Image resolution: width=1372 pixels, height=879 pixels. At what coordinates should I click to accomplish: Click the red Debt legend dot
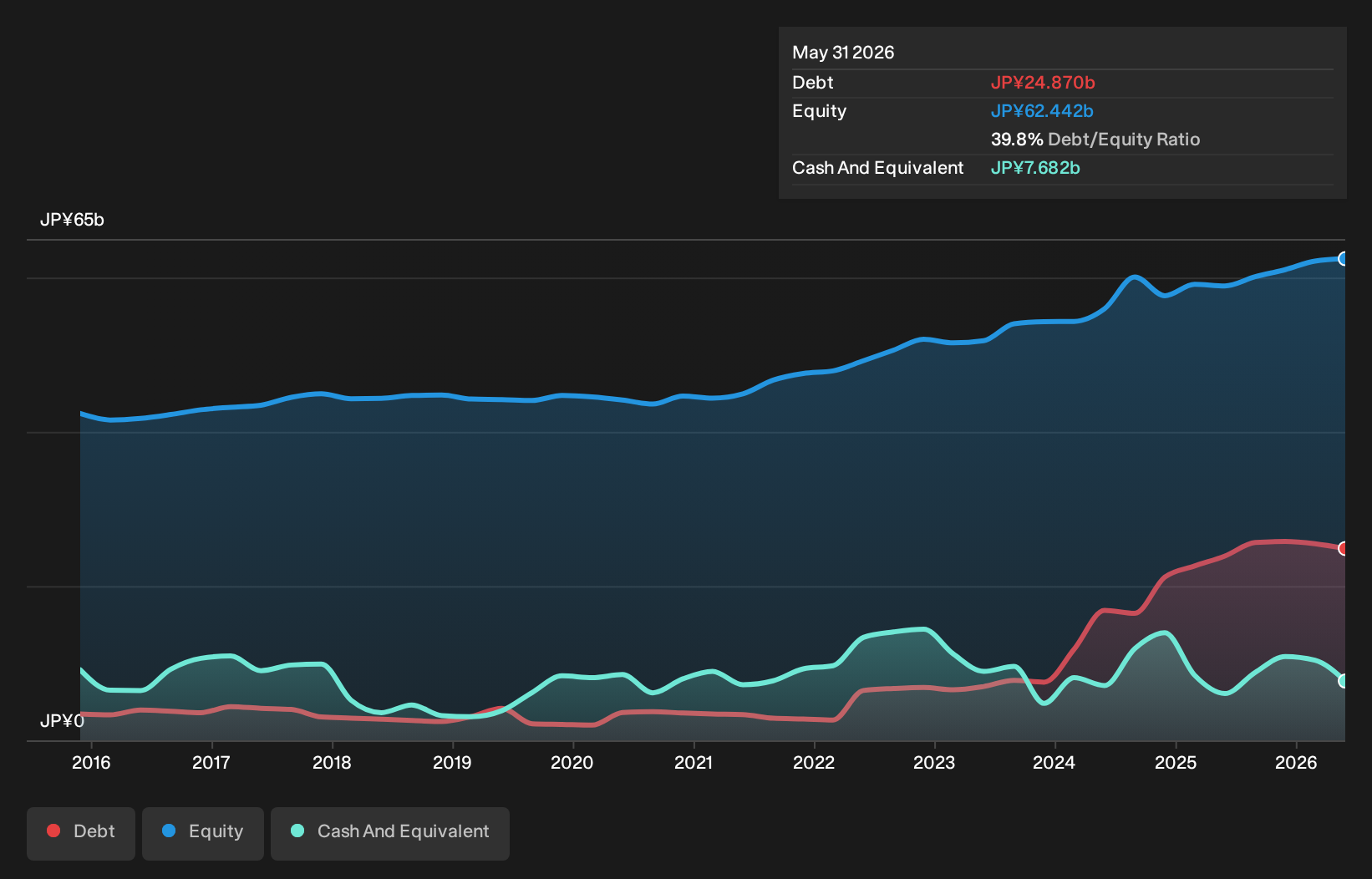click(53, 831)
